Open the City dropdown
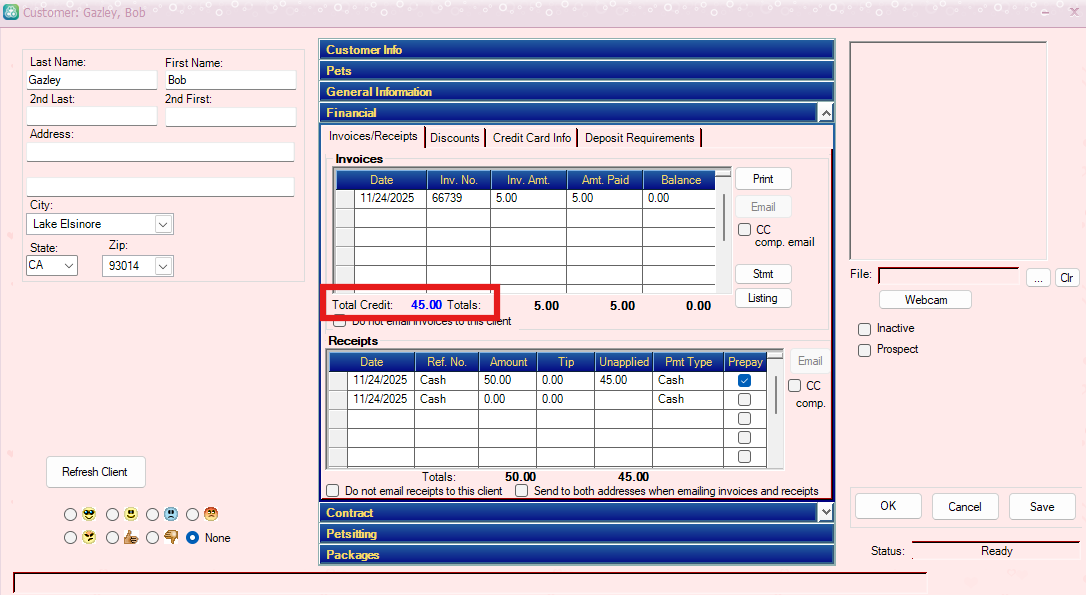 [163, 224]
